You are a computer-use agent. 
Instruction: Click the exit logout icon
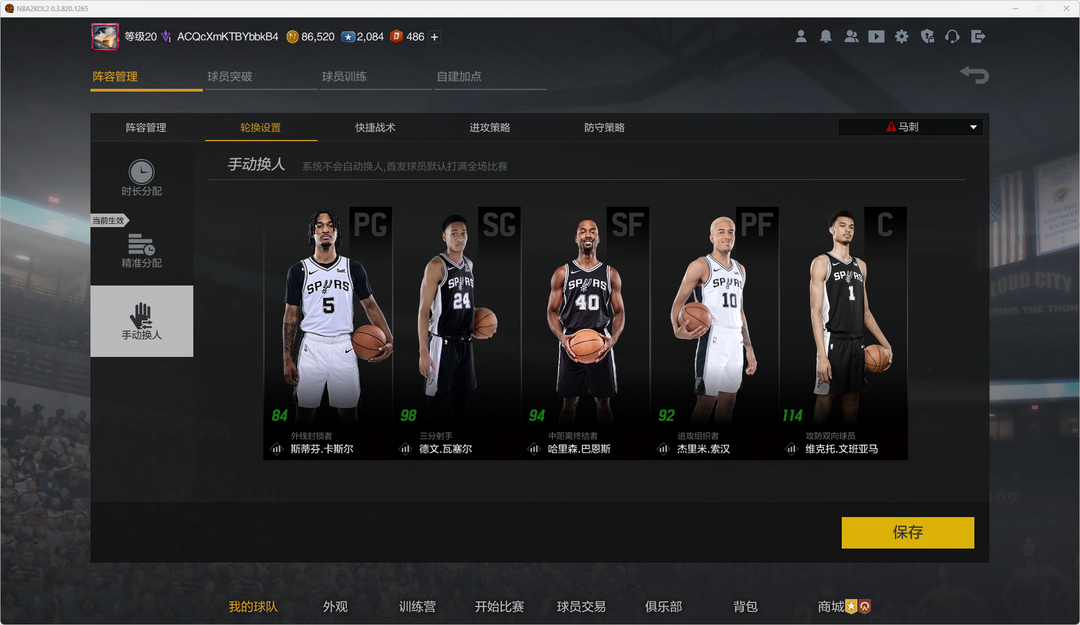pyautogui.click(x=978, y=37)
